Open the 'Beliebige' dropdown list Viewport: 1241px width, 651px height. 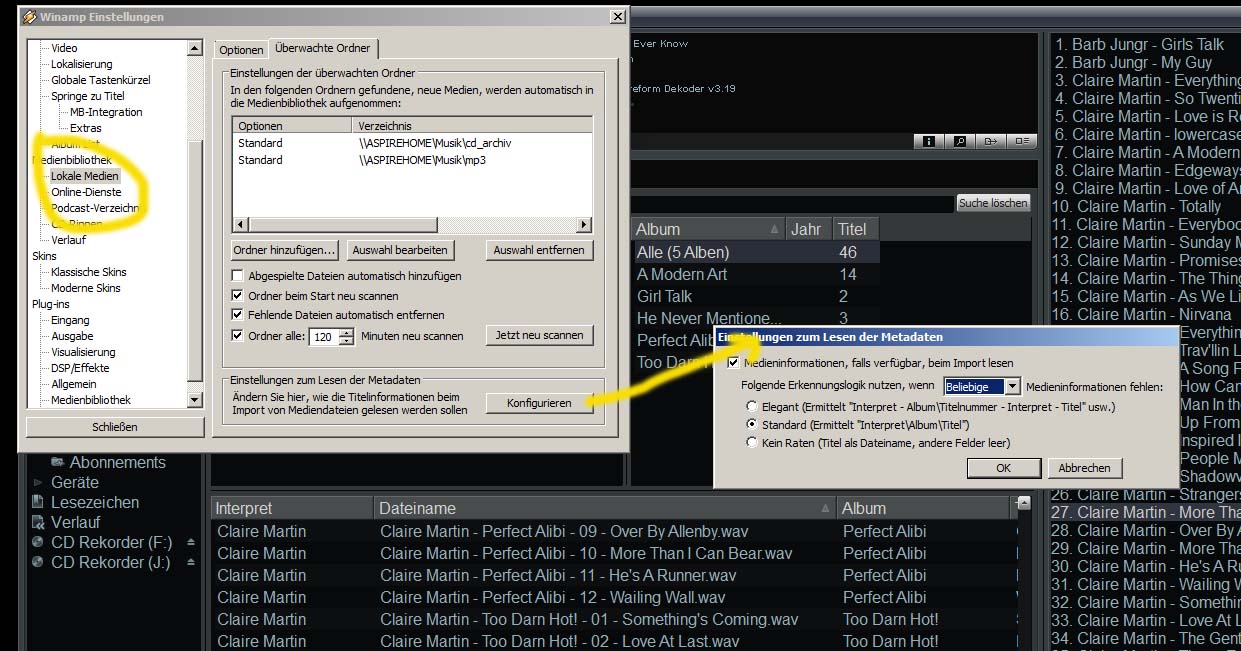point(1012,386)
